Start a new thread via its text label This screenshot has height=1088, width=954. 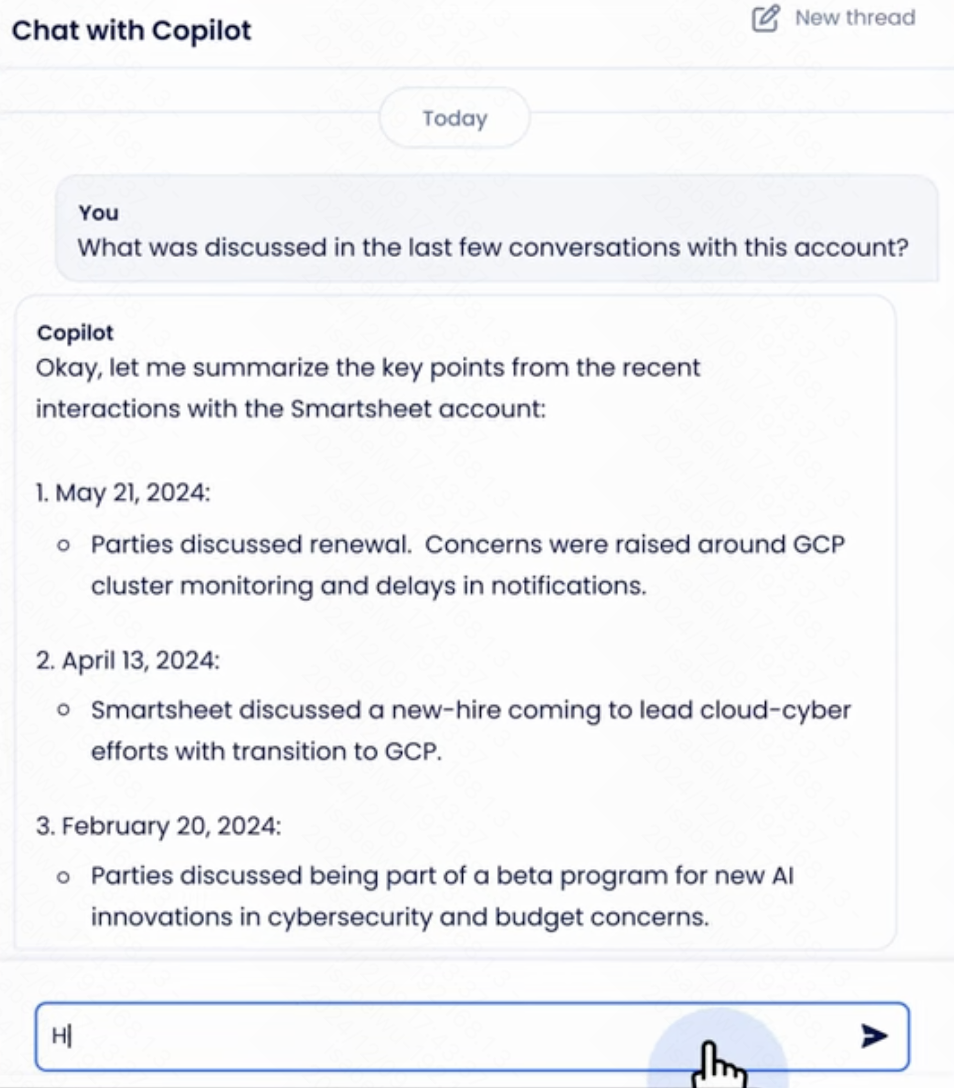(855, 18)
